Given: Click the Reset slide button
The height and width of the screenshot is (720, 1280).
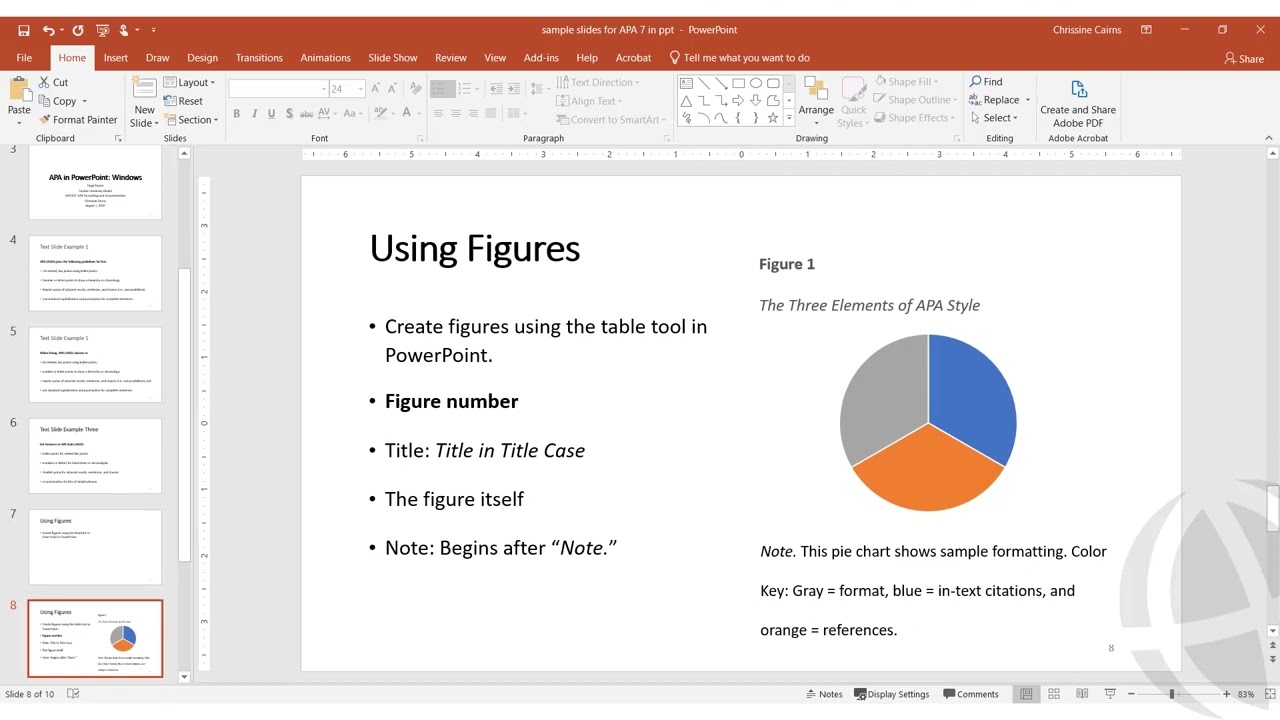Looking at the screenshot, I should click(183, 101).
